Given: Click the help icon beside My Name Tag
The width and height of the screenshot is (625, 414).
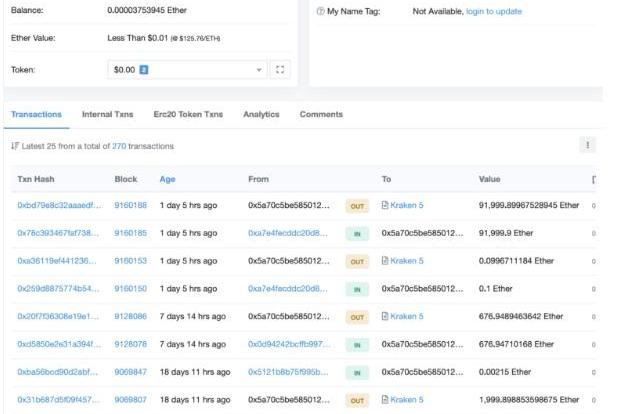Looking at the screenshot, I should [320, 12].
